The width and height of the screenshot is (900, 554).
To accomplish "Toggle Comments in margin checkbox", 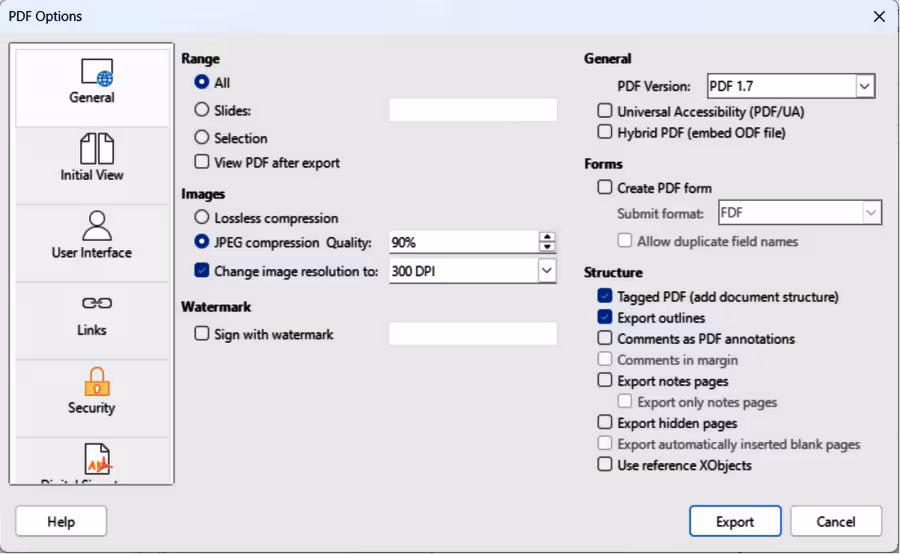I will (604, 359).
